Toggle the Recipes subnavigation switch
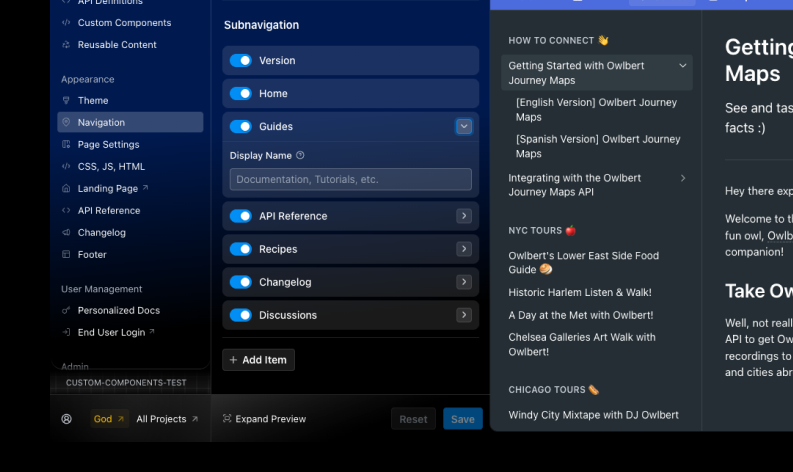The image size is (793, 472). pos(241,249)
